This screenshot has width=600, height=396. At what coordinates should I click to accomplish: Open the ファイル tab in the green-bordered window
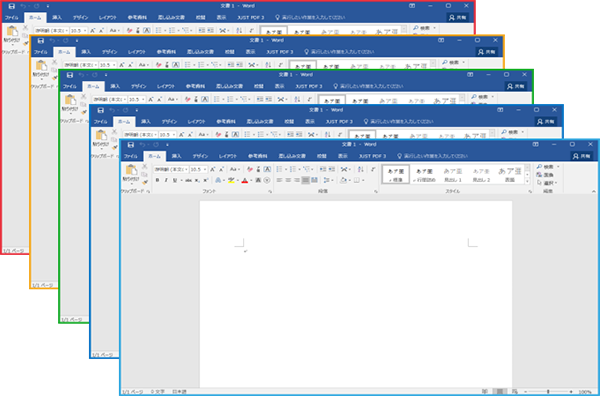(x=70, y=86)
